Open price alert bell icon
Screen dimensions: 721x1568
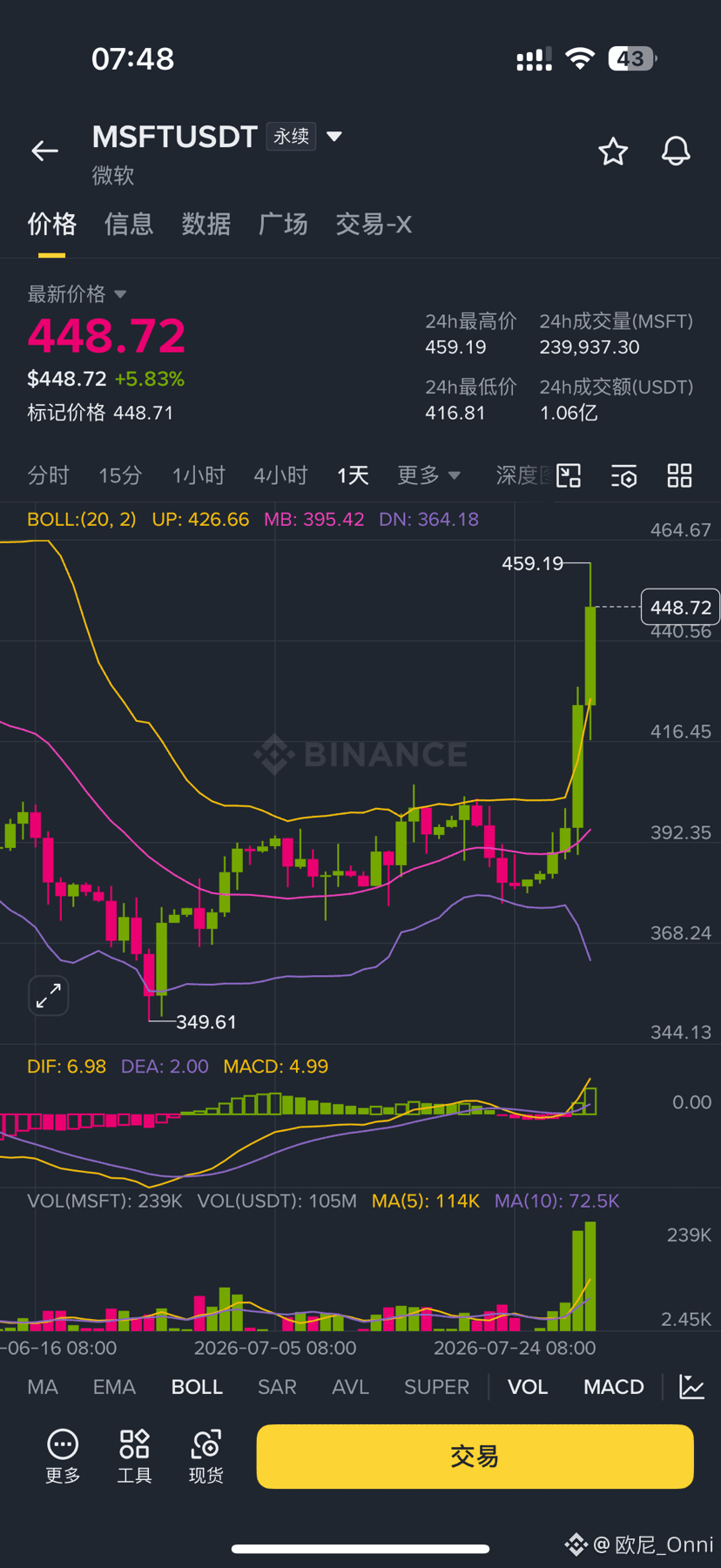[676, 151]
